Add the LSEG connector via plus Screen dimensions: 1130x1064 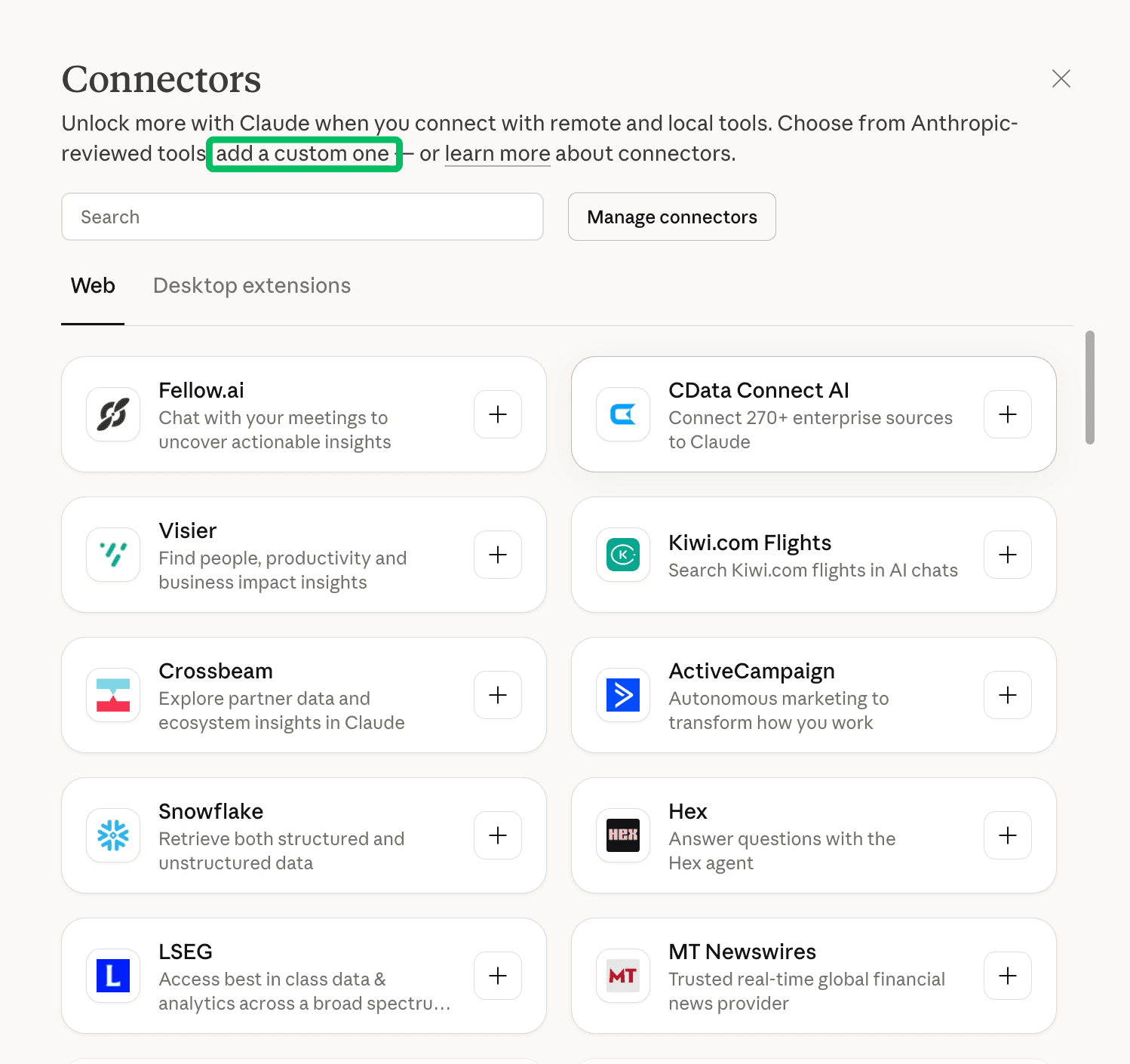pos(498,976)
